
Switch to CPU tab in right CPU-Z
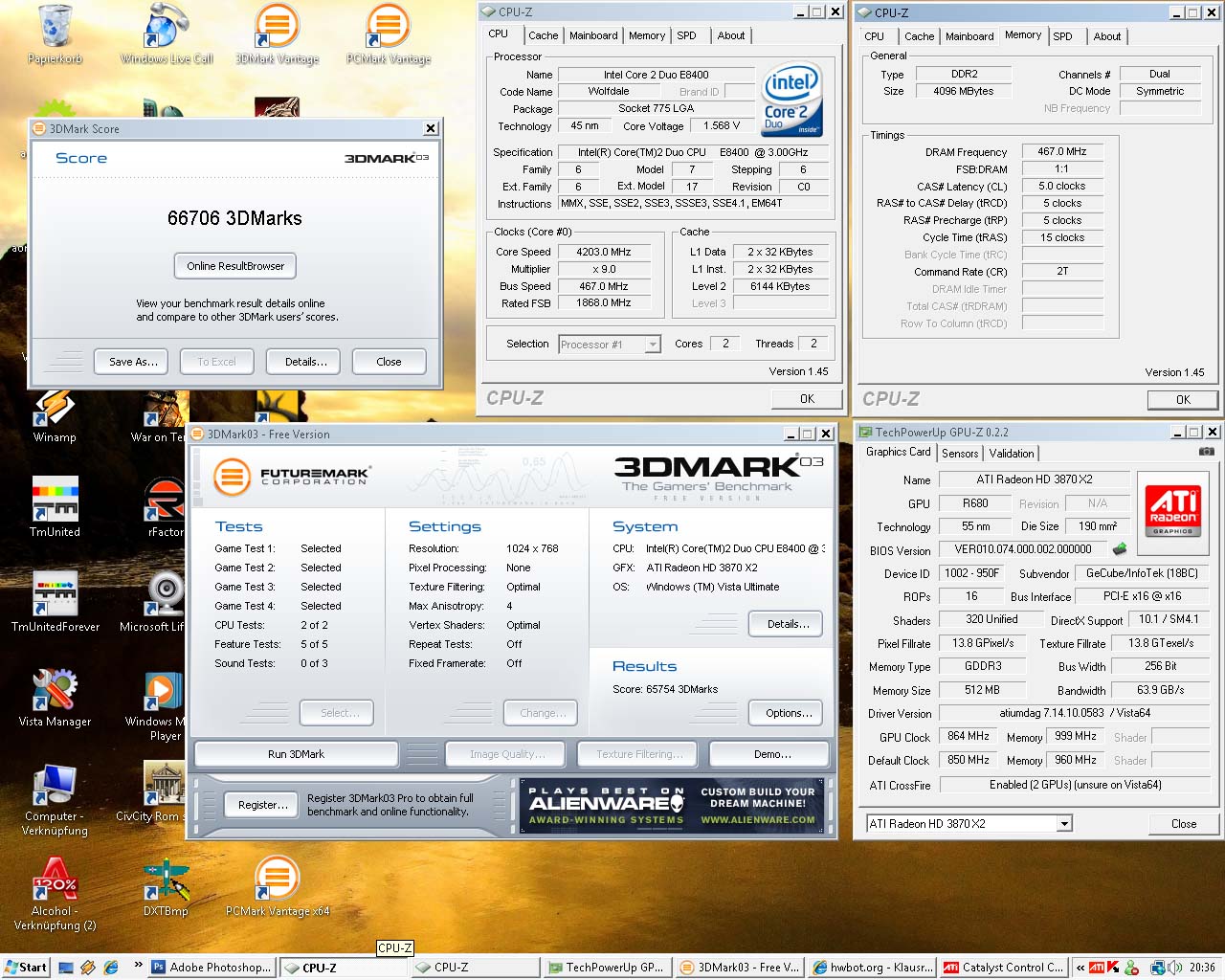coord(875,36)
